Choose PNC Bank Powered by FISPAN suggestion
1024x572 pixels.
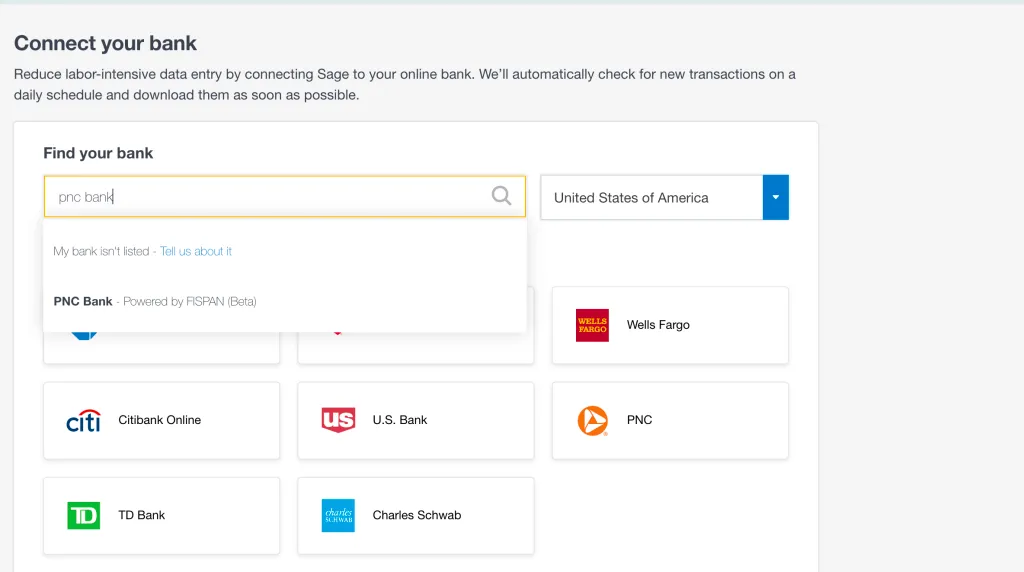click(285, 302)
